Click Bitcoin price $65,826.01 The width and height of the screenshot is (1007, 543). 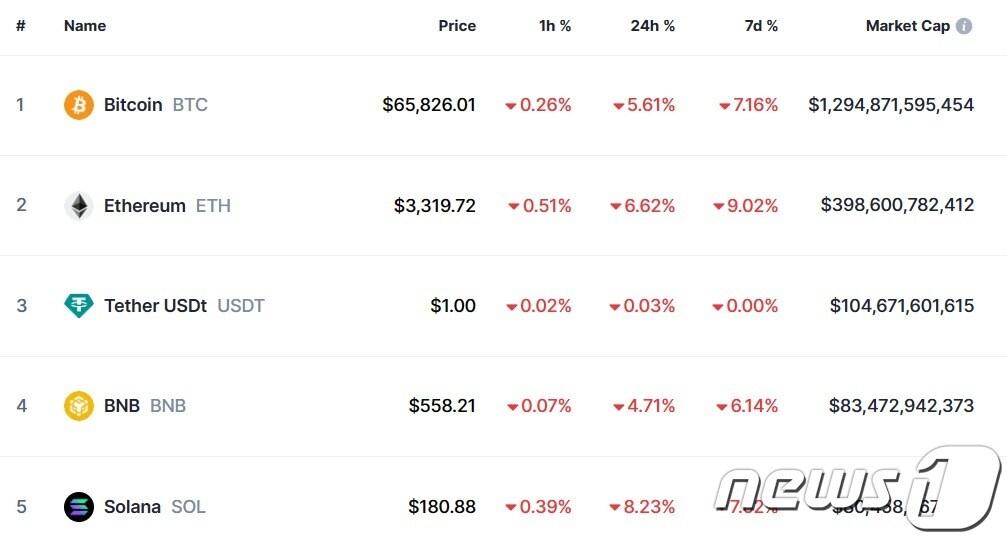pyautogui.click(x=429, y=105)
